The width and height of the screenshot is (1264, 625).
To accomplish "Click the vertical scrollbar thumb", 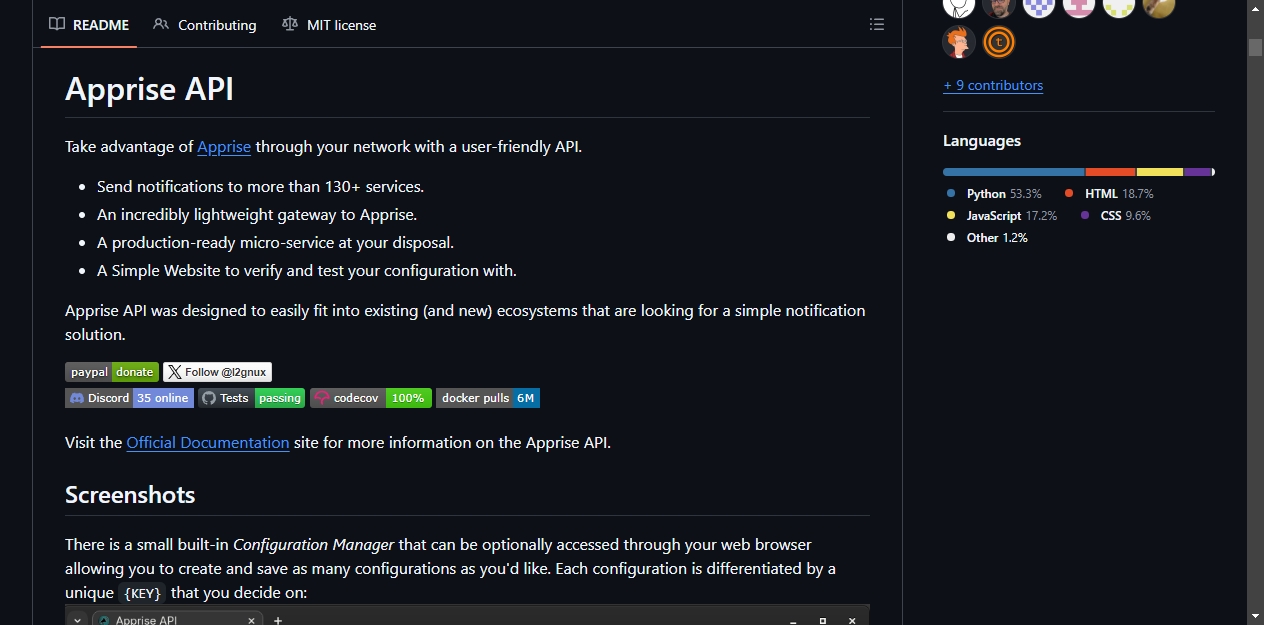I will (1255, 47).
